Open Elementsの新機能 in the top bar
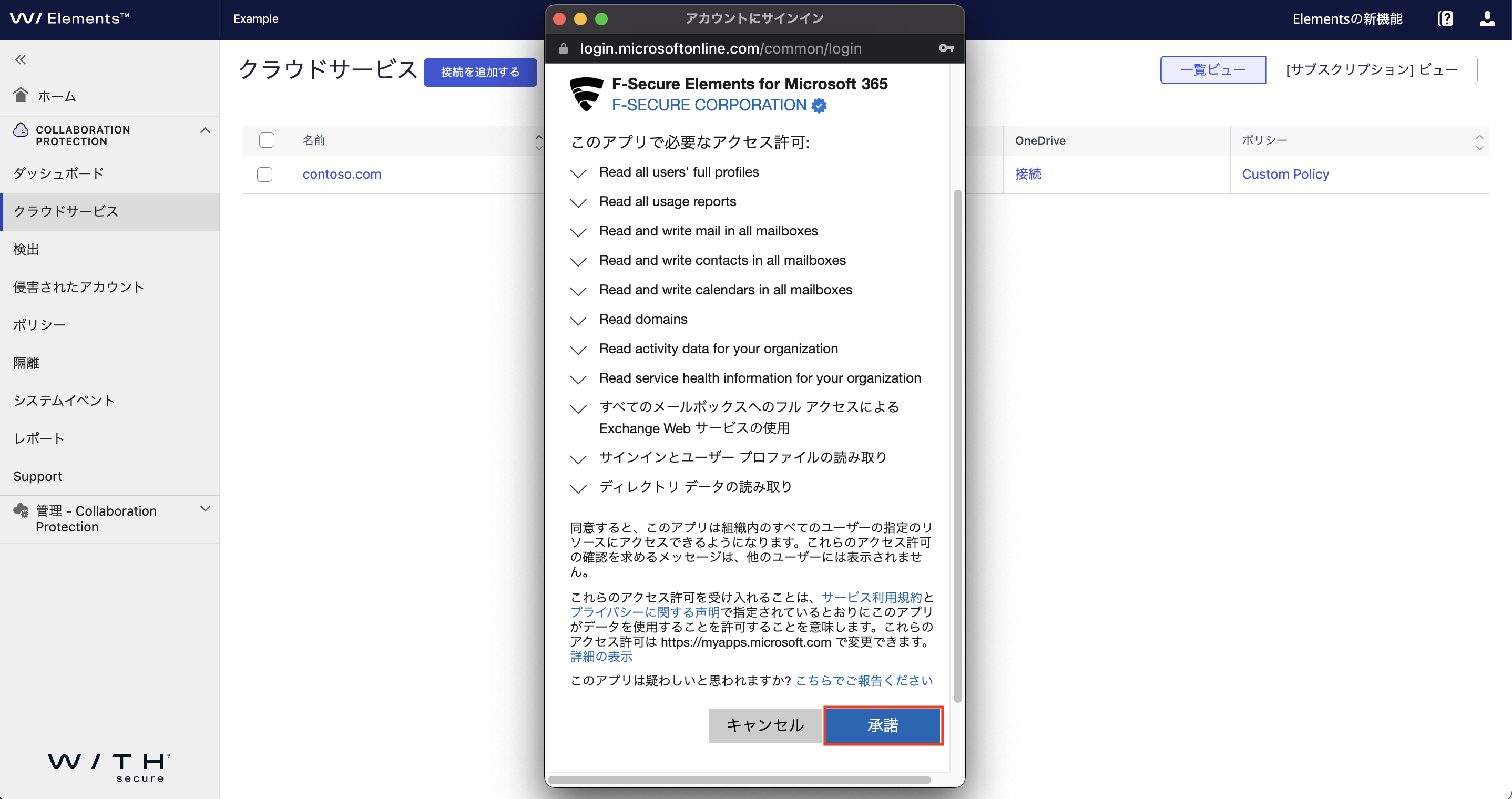This screenshot has height=799, width=1512. coord(1347,19)
